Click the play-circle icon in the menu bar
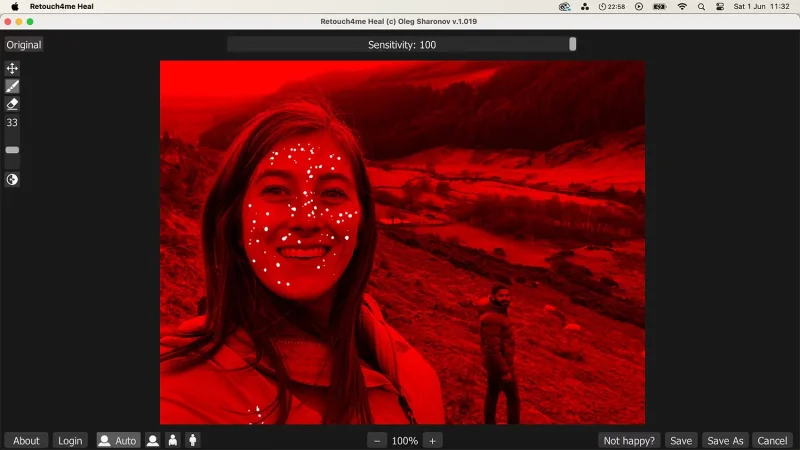Screen dimensions: 800x450 (x=639, y=7)
